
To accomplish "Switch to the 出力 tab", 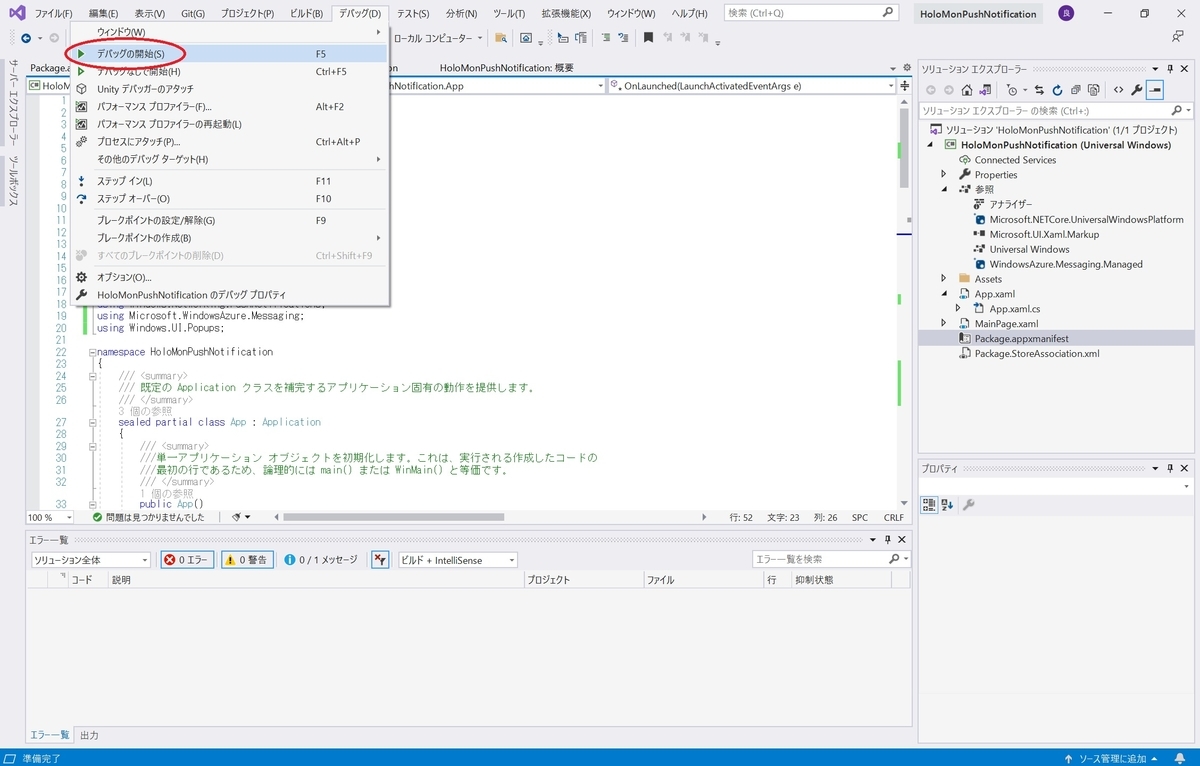I will point(89,735).
